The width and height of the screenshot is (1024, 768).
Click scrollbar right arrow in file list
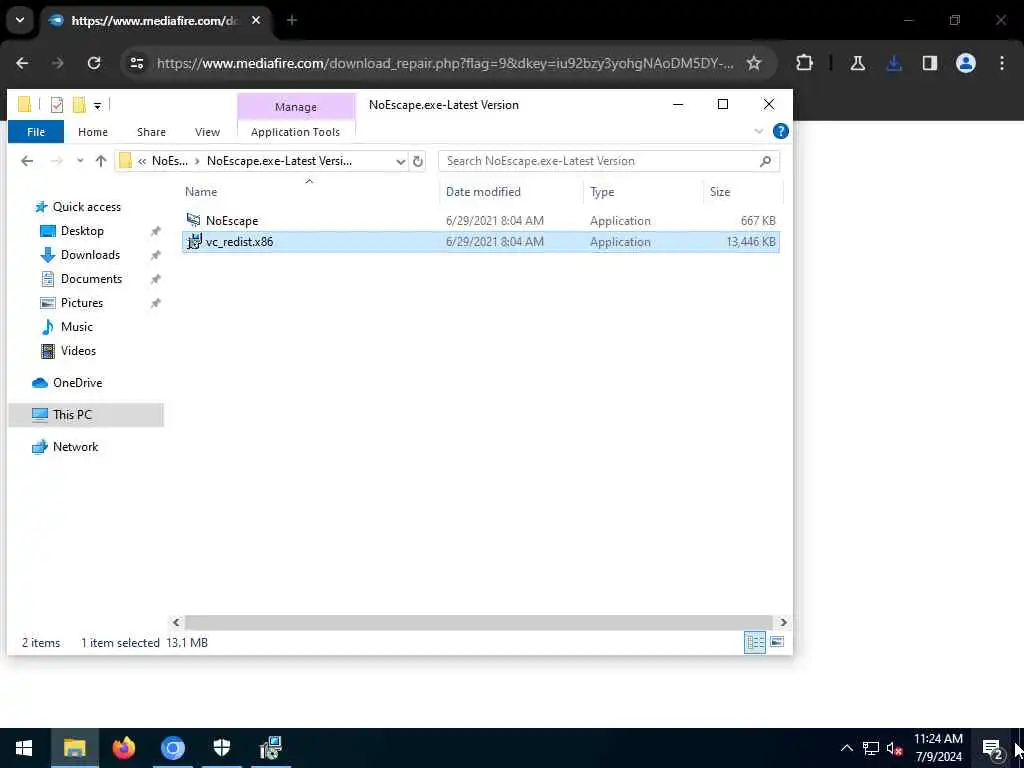pos(783,622)
